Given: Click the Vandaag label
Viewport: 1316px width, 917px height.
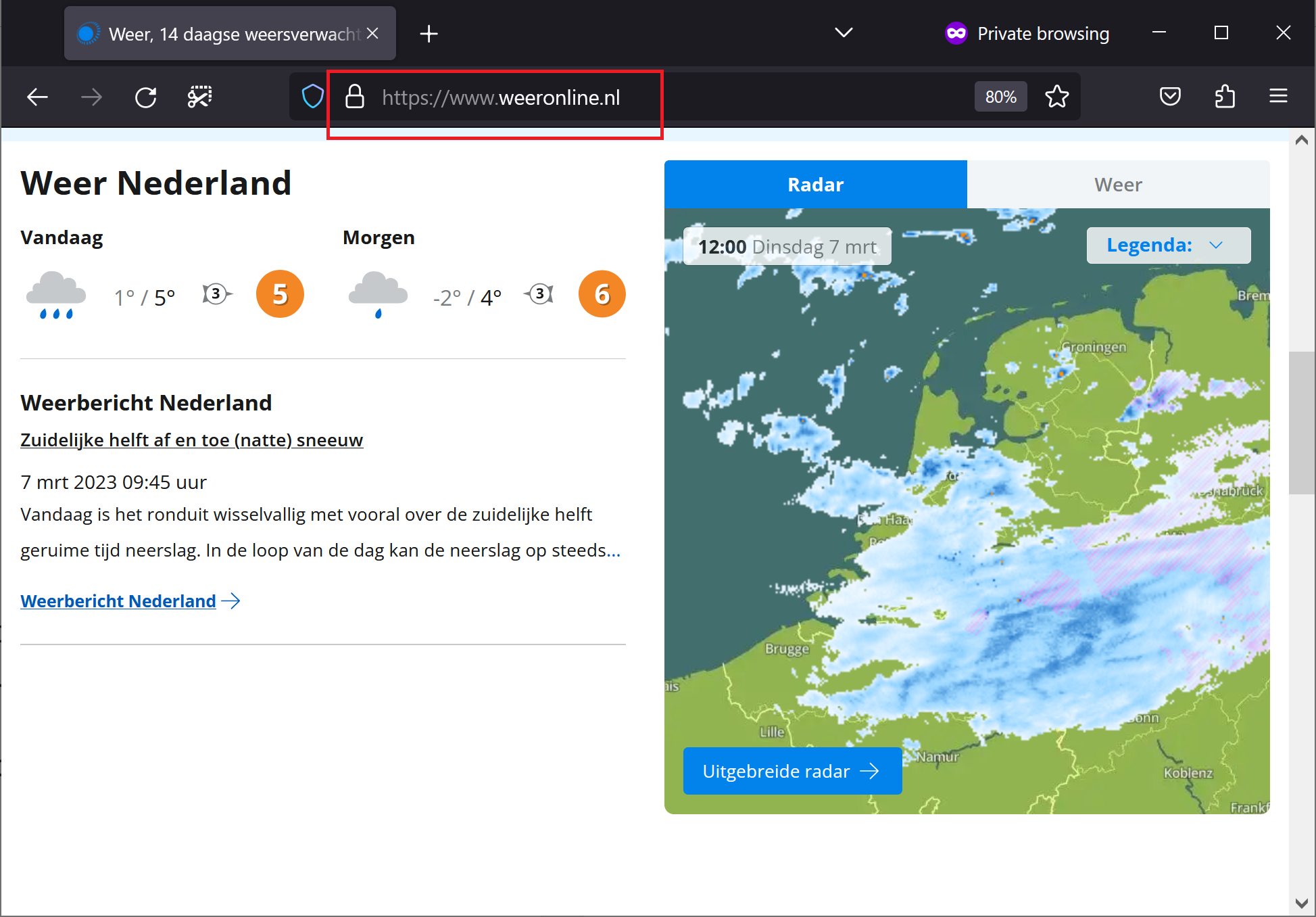Looking at the screenshot, I should coord(62,238).
